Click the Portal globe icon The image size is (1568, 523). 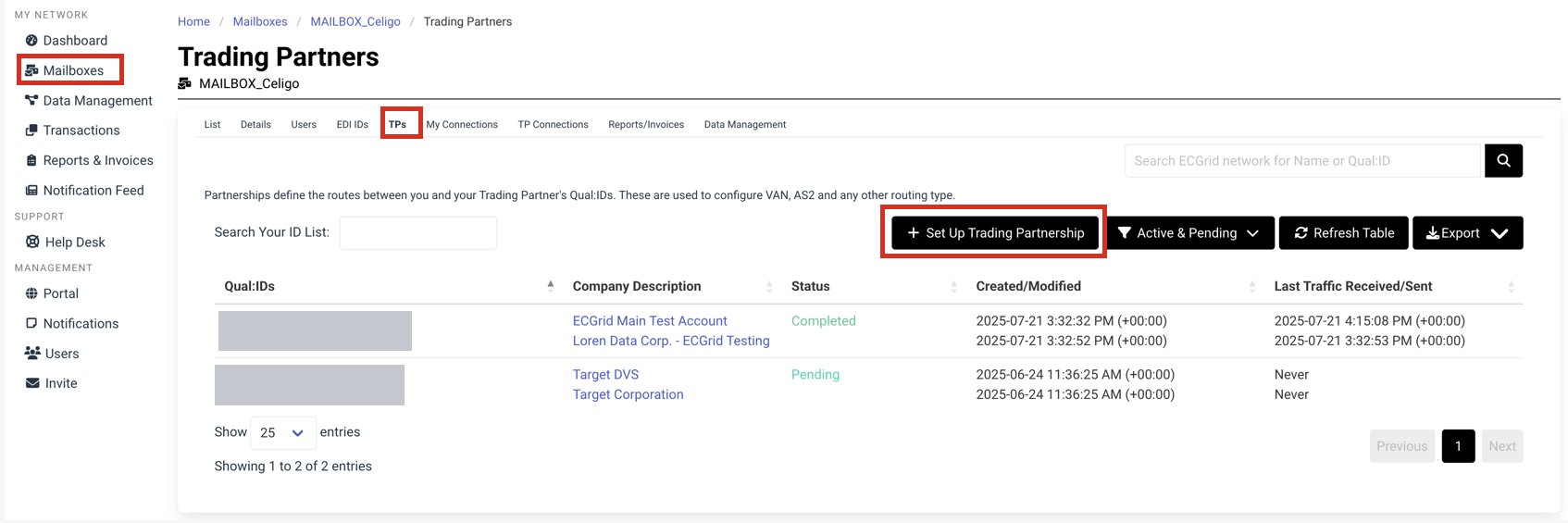click(31, 293)
